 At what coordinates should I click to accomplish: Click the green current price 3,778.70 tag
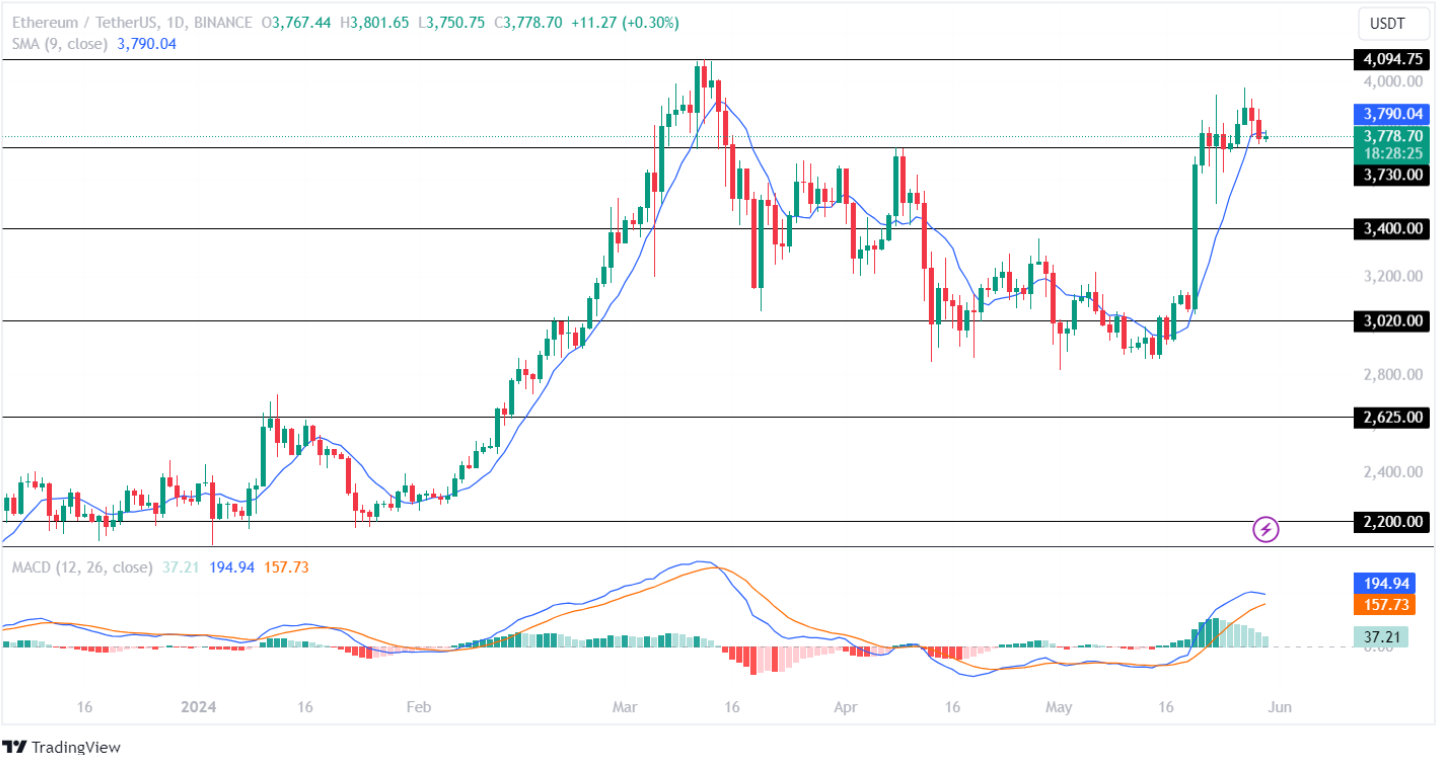[x=1393, y=136]
